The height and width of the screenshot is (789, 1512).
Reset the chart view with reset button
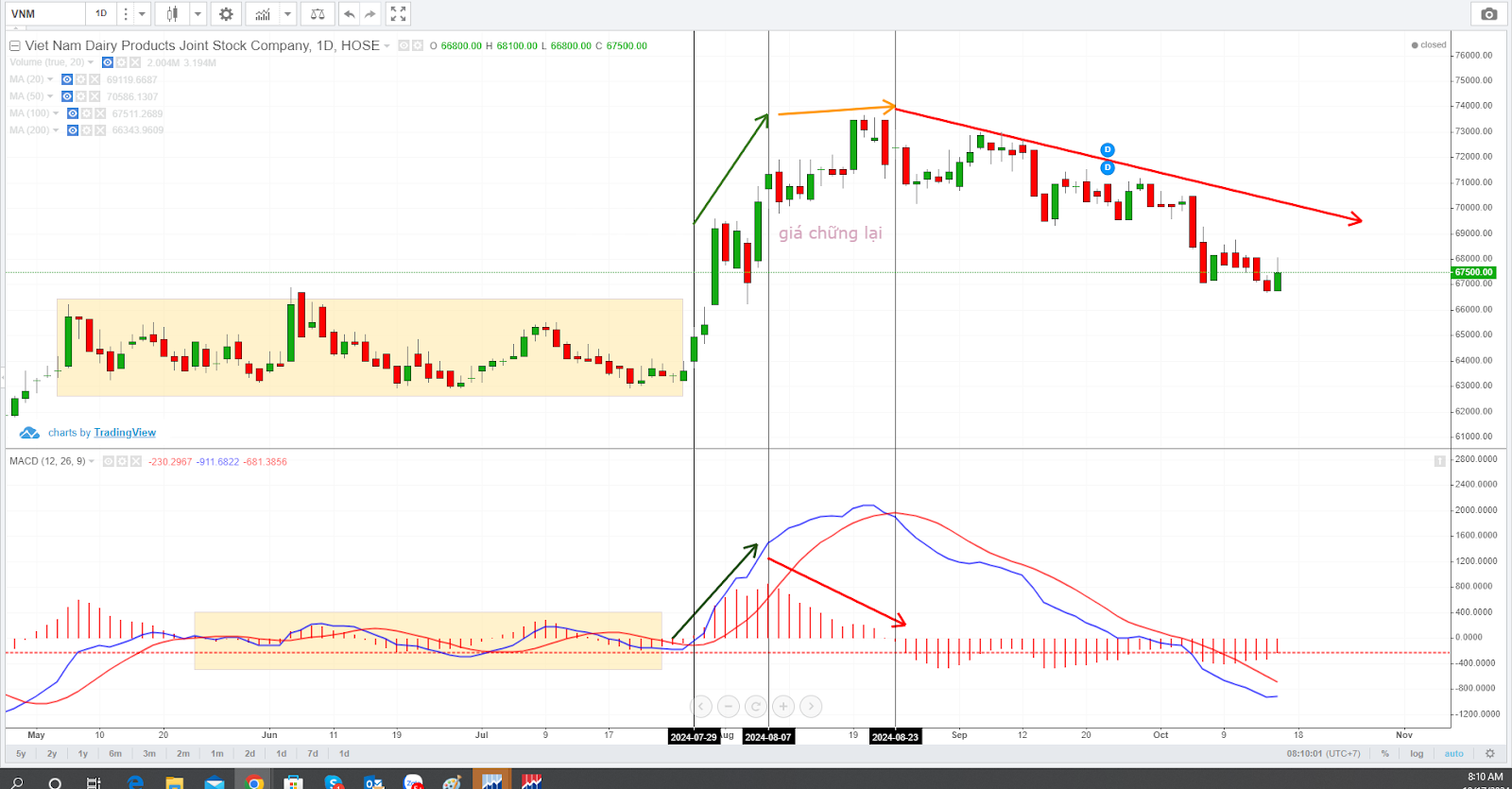tap(756, 706)
